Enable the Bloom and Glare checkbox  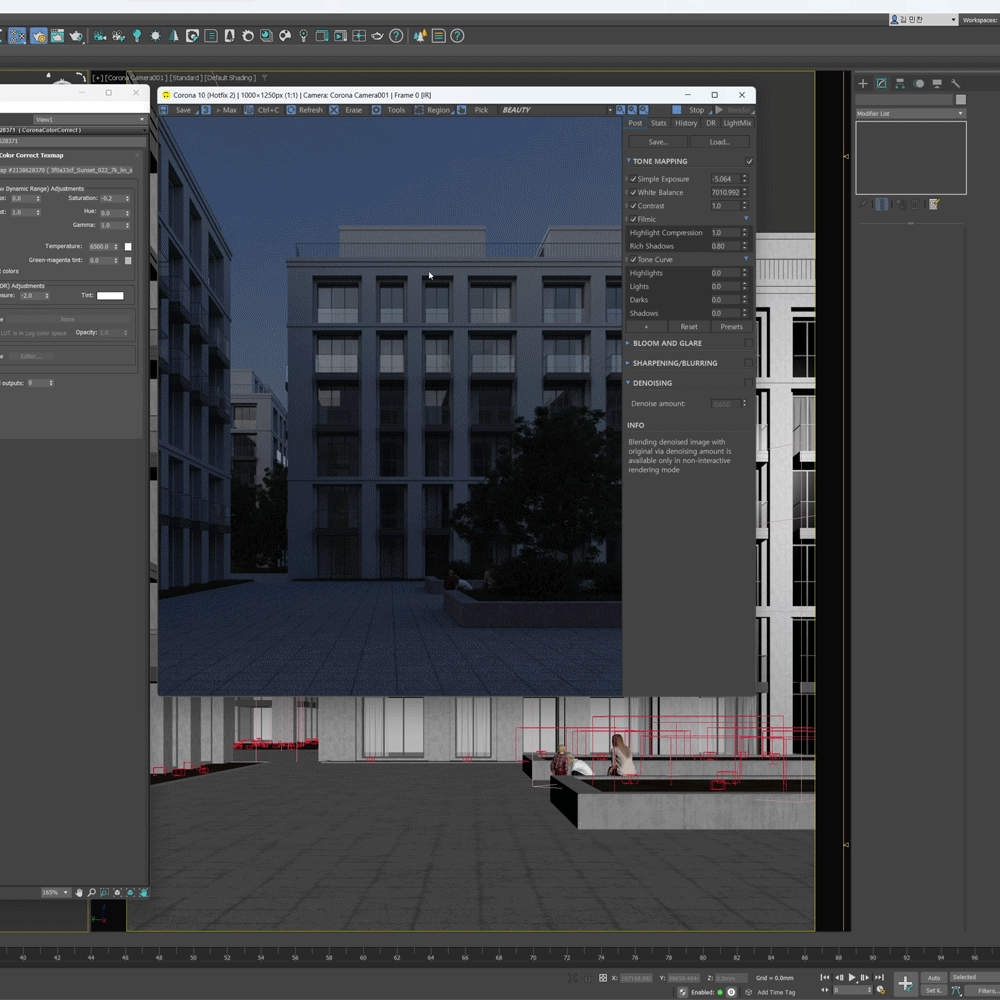[748, 343]
